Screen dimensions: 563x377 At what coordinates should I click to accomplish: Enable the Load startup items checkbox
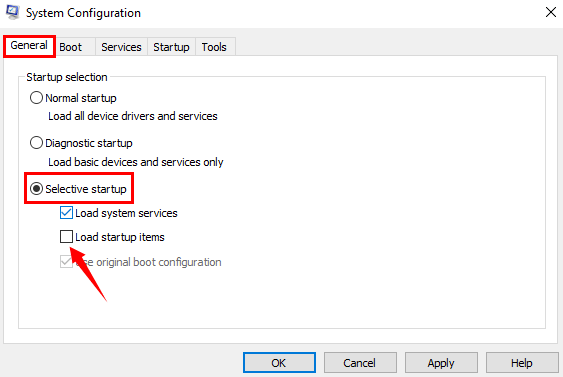click(66, 237)
